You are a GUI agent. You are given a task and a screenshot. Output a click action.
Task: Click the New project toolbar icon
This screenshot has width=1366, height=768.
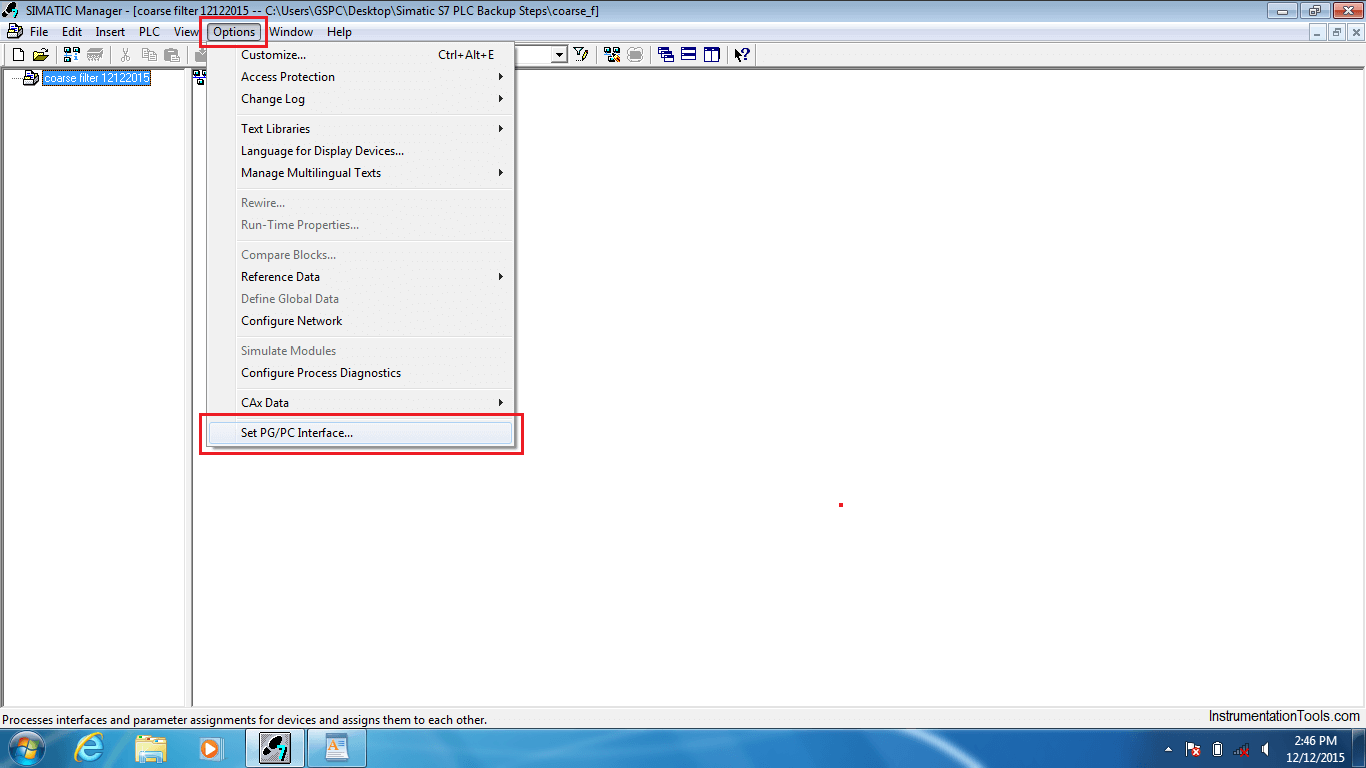(18, 55)
